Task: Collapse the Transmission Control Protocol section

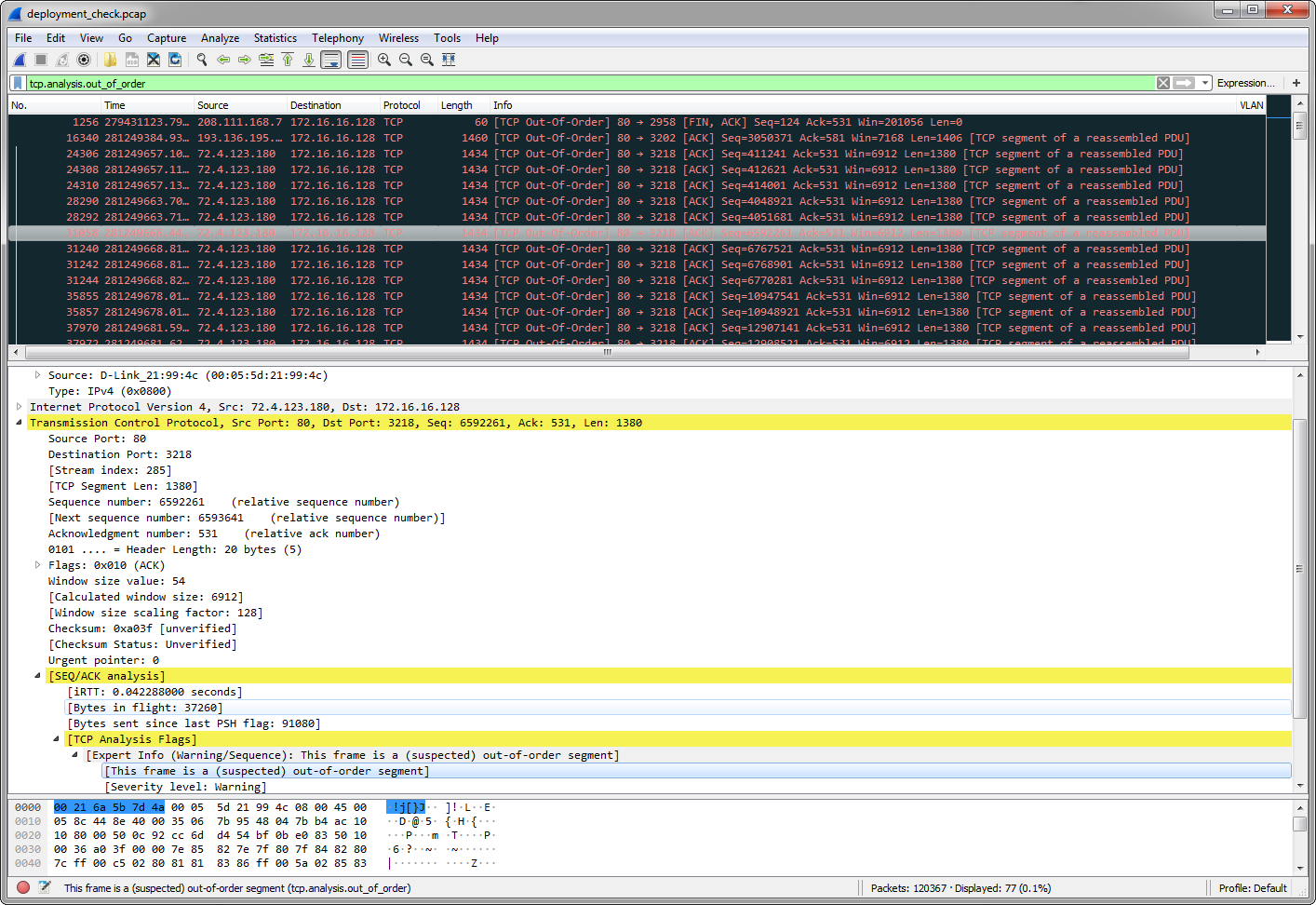Action: [x=20, y=423]
